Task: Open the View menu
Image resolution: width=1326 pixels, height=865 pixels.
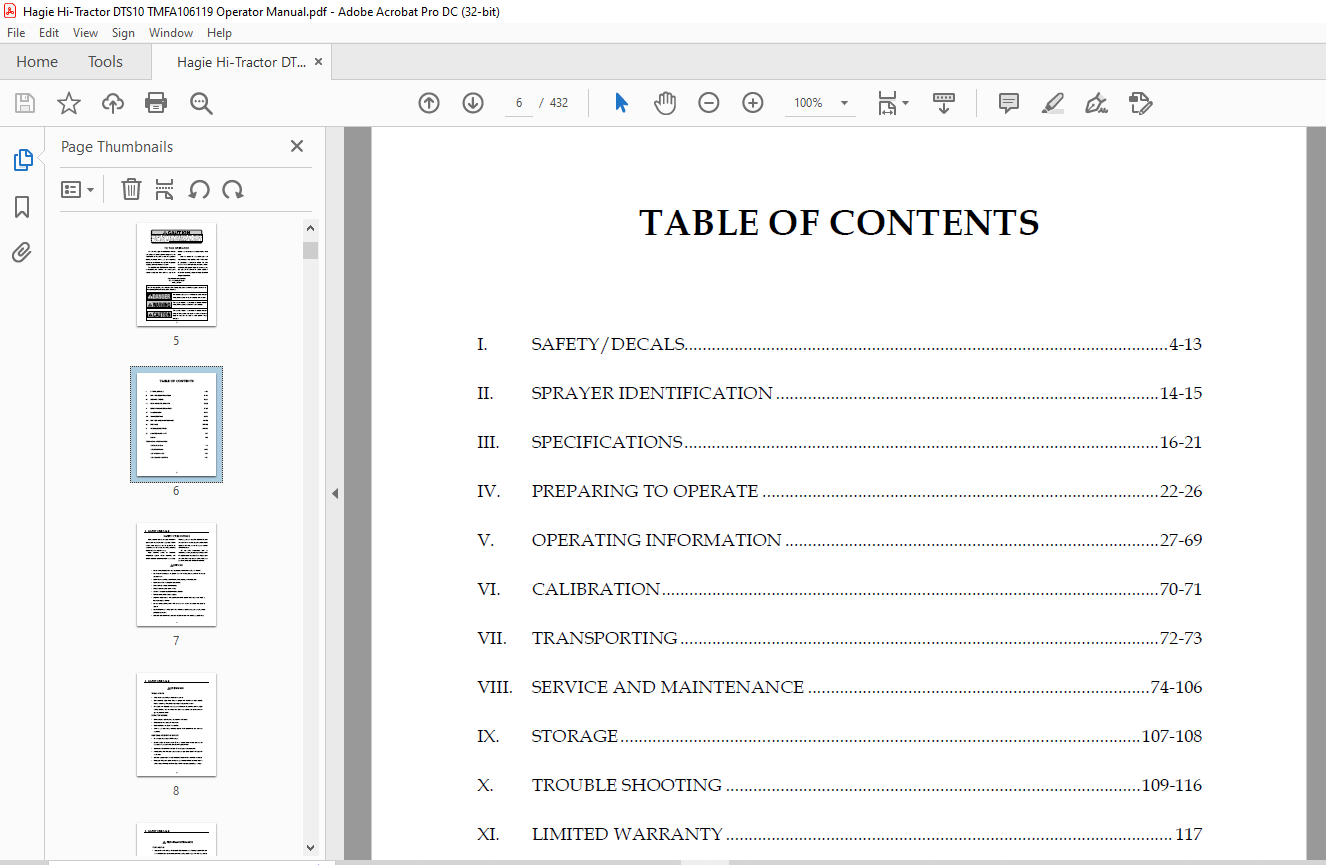Action: click(86, 33)
